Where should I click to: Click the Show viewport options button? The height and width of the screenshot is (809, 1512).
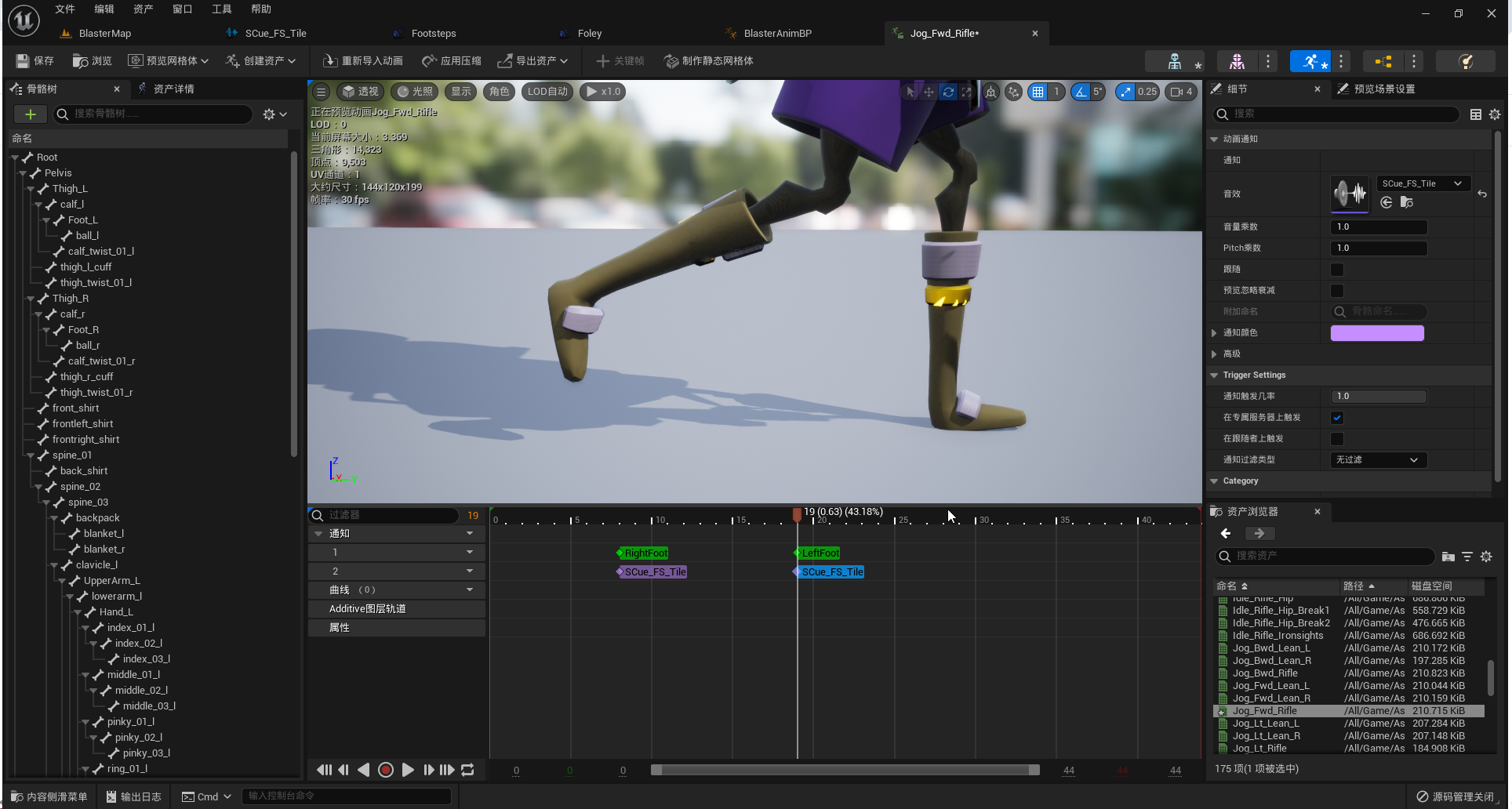click(x=461, y=92)
